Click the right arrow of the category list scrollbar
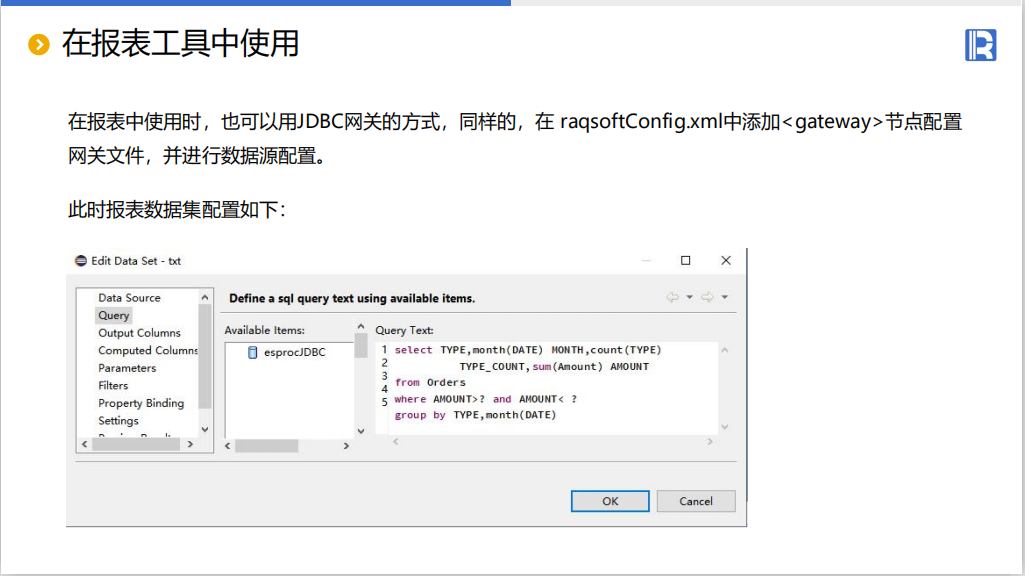Image resolution: width=1025 pixels, height=576 pixels. [190, 444]
